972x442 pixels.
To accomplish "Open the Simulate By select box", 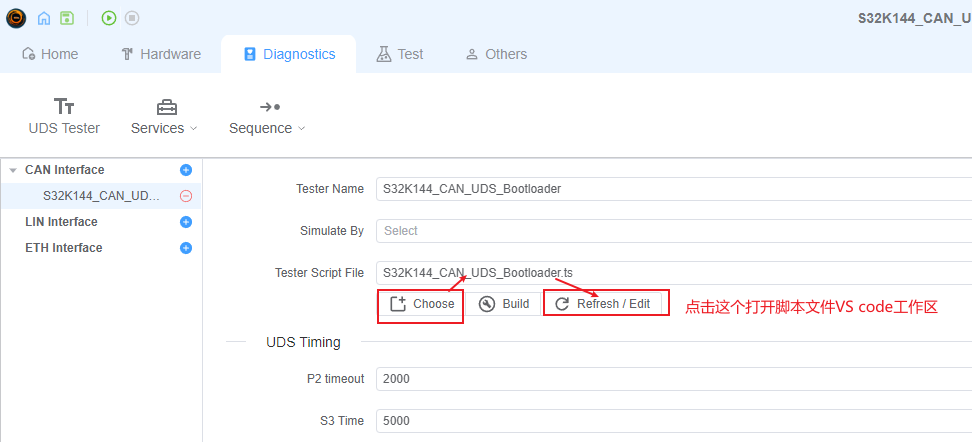I will pos(672,231).
